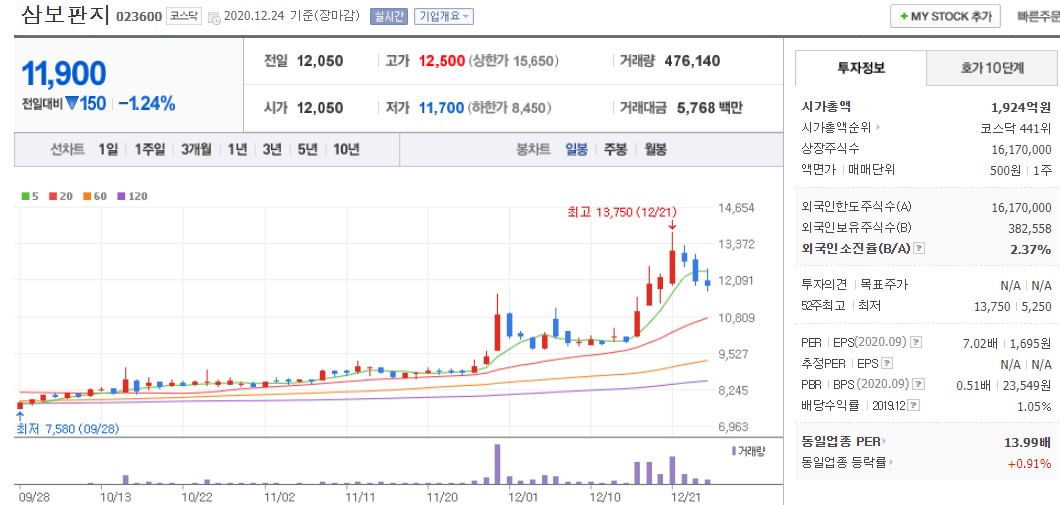Click the 52주최고 최저 value 13,750 | 5,250
Viewport: 1060px width, 505px height.
click(x=1013, y=307)
